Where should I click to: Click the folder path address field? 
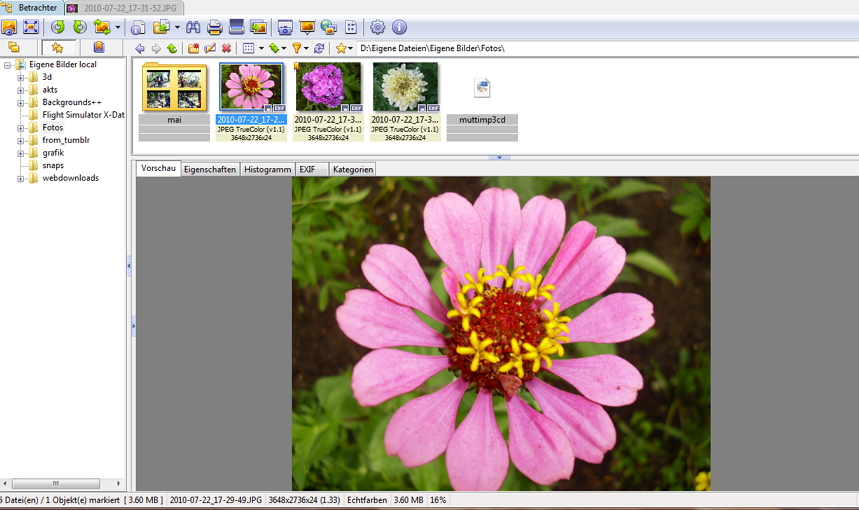600,48
